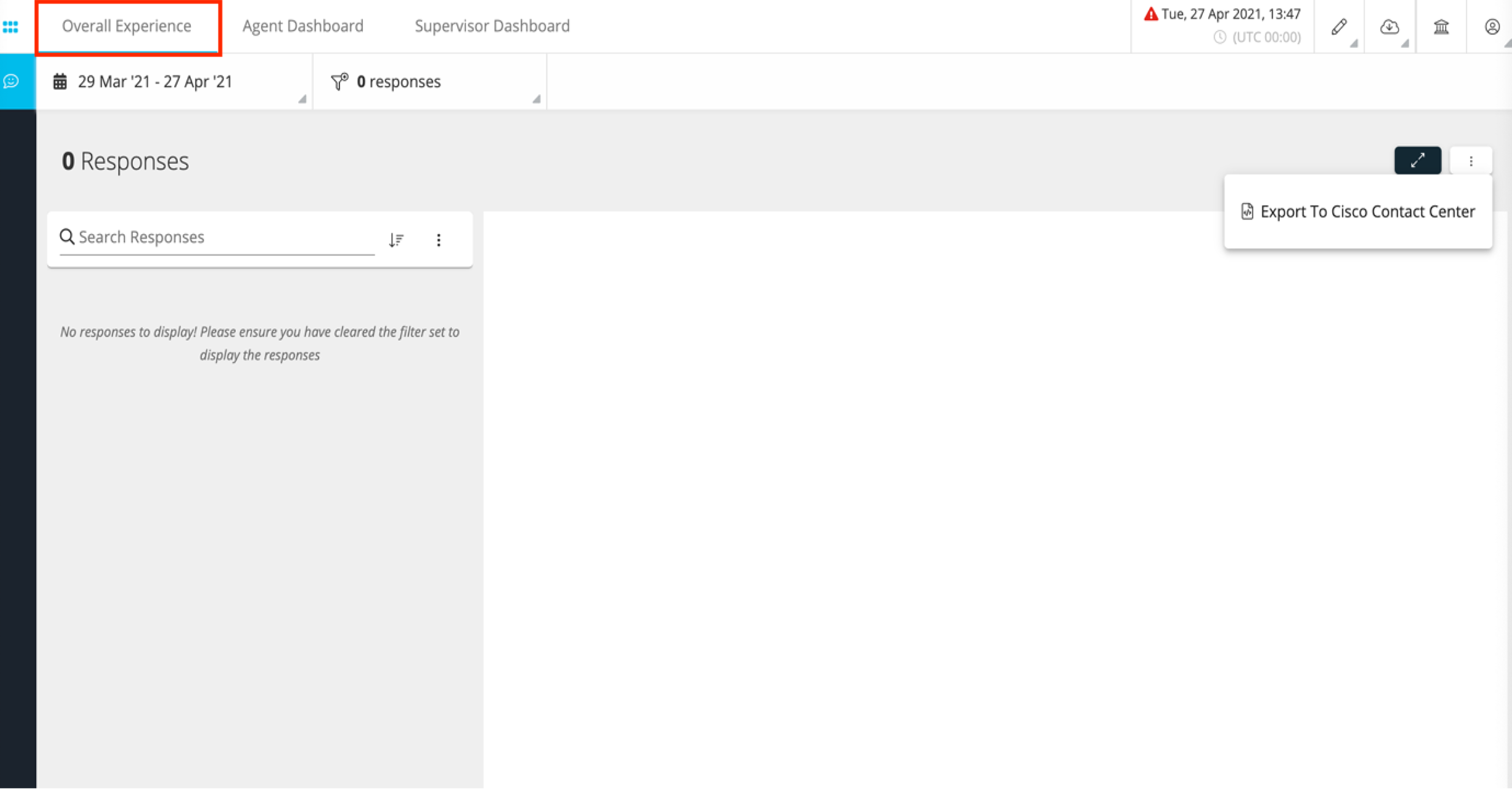Switch to the Agent Dashboard tab

pyautogui.click(x=303, y=26)
